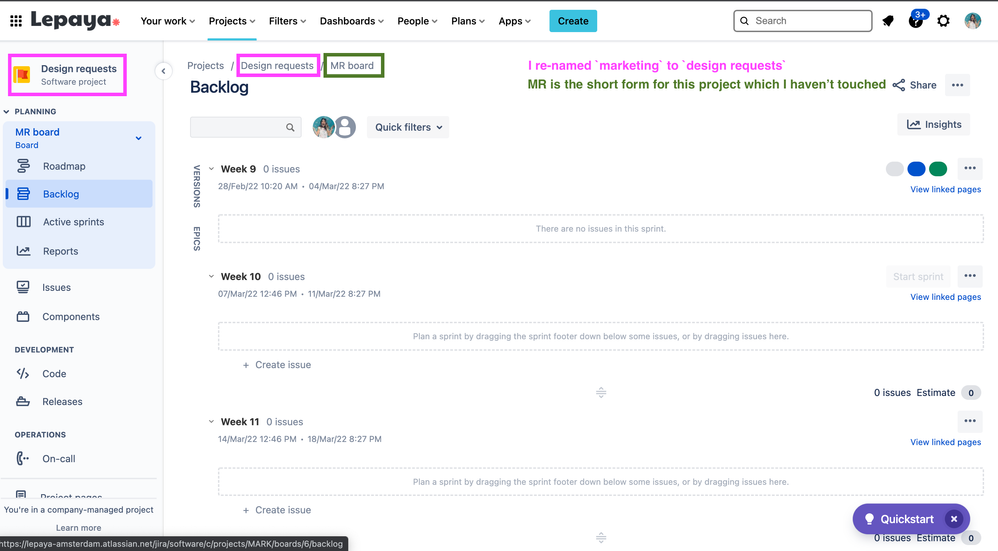This screenshot has height=551, width=998.
Task: Click the blue in-progress status pill in Week 9
Action: click(916, 169)
